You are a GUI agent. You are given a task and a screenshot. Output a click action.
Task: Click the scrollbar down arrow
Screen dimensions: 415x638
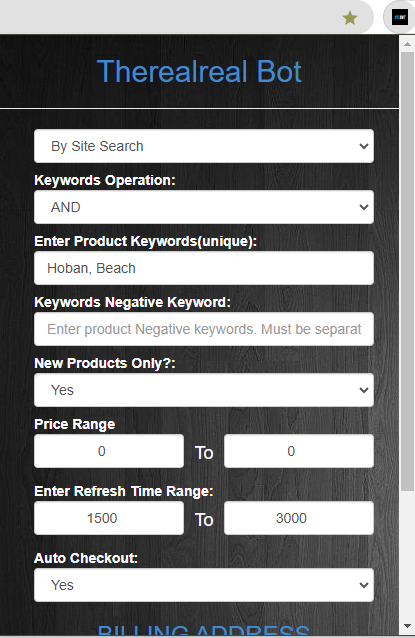coord(407,626)
